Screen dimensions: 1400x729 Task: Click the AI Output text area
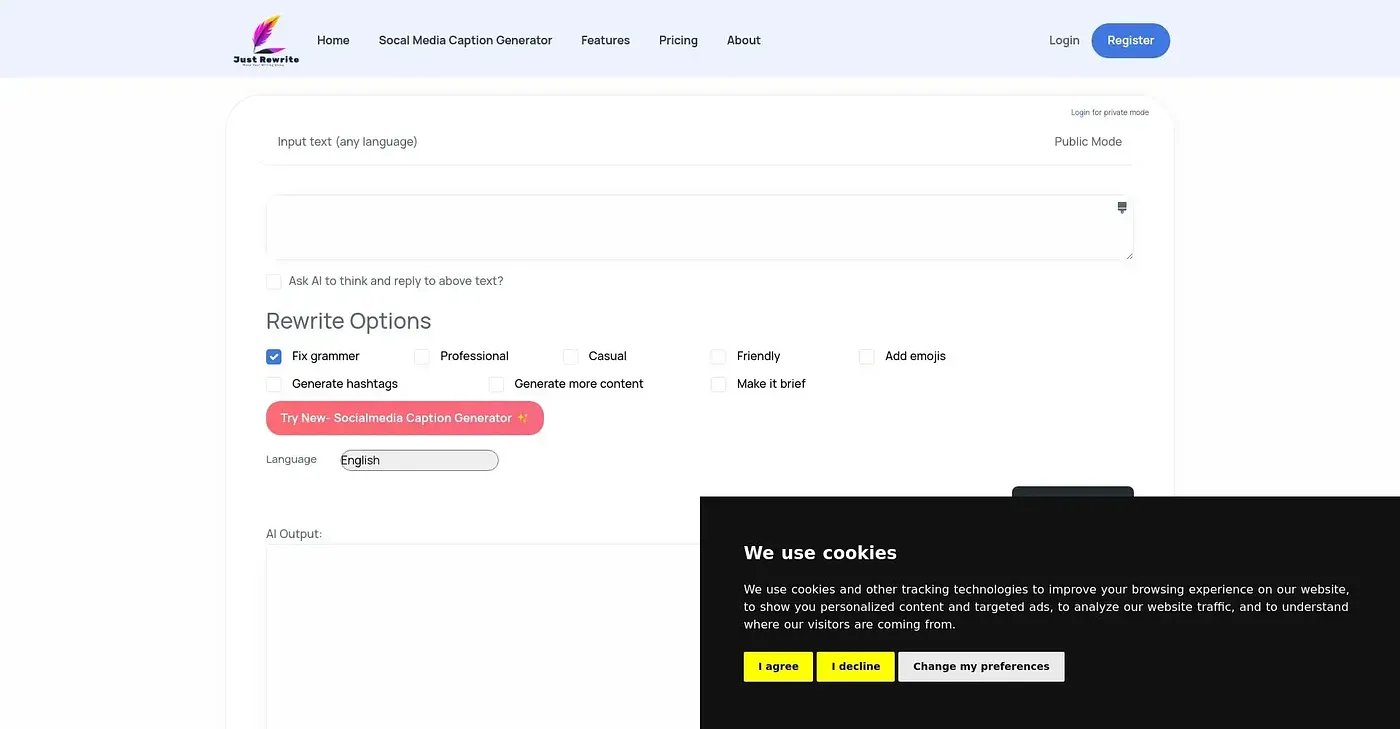[483, 636]
